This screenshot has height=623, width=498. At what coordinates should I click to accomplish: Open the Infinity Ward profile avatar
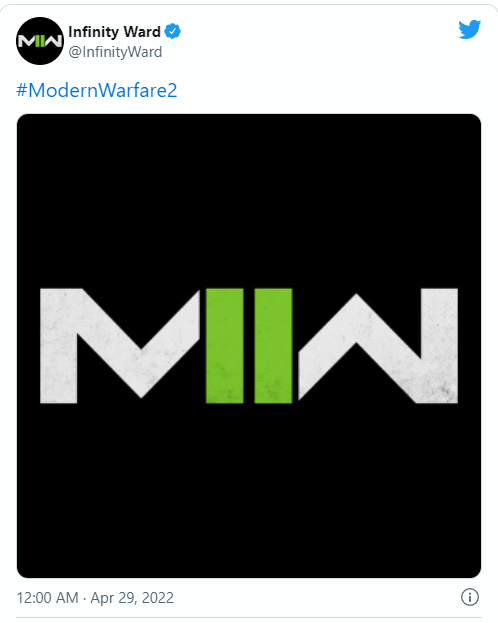click(x=40, y=41)
